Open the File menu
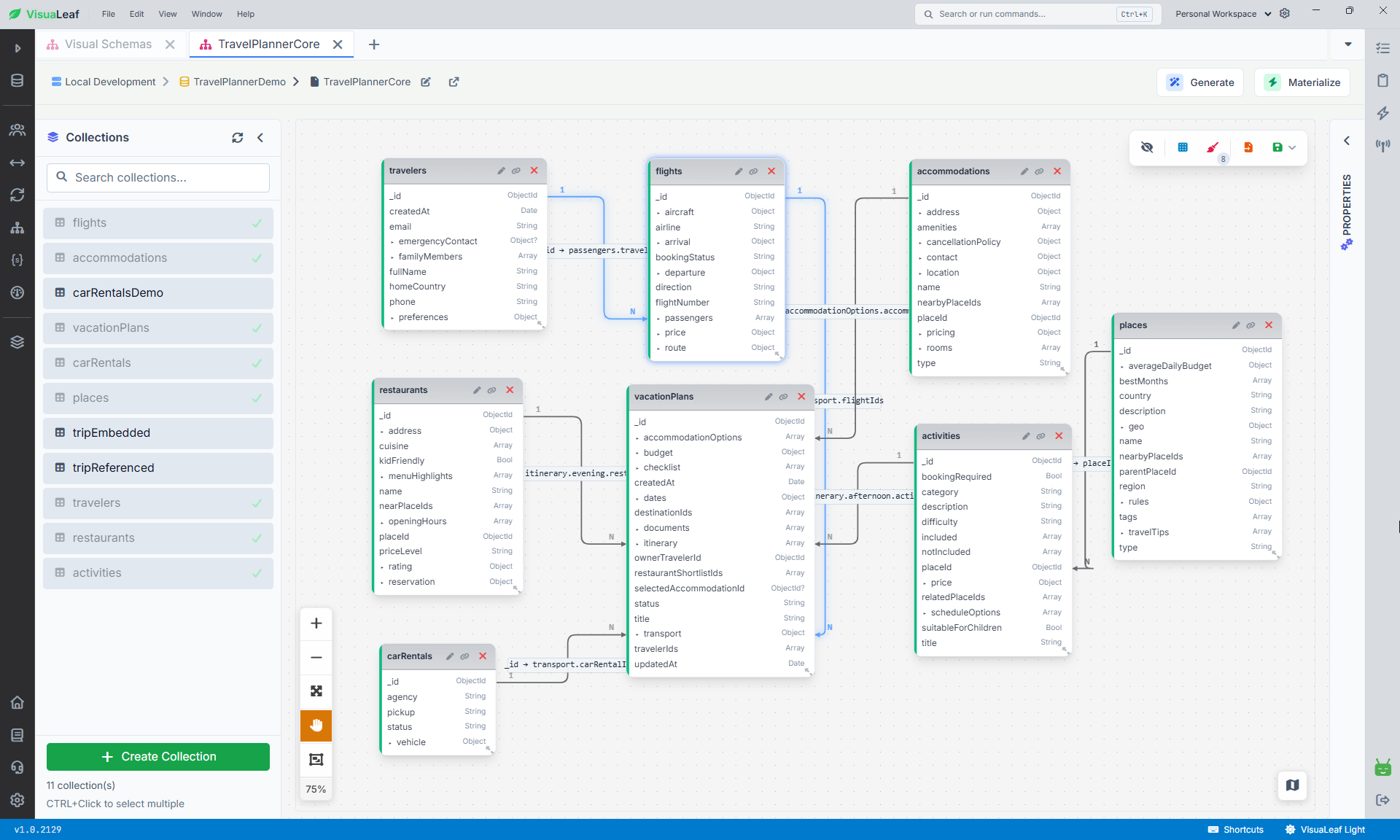The height and width of the screenshot is (840, 1400). click(109, 14)
